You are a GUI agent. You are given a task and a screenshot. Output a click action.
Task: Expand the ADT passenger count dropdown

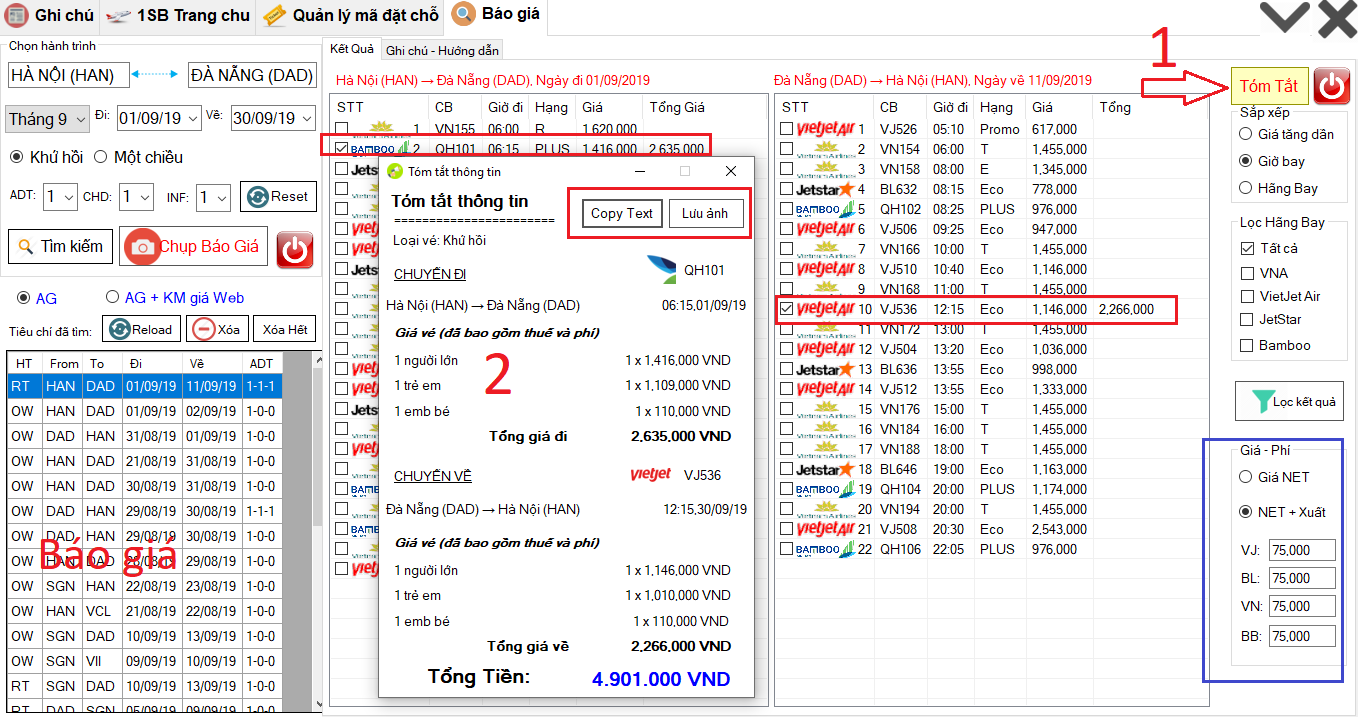tap(60, 197)
